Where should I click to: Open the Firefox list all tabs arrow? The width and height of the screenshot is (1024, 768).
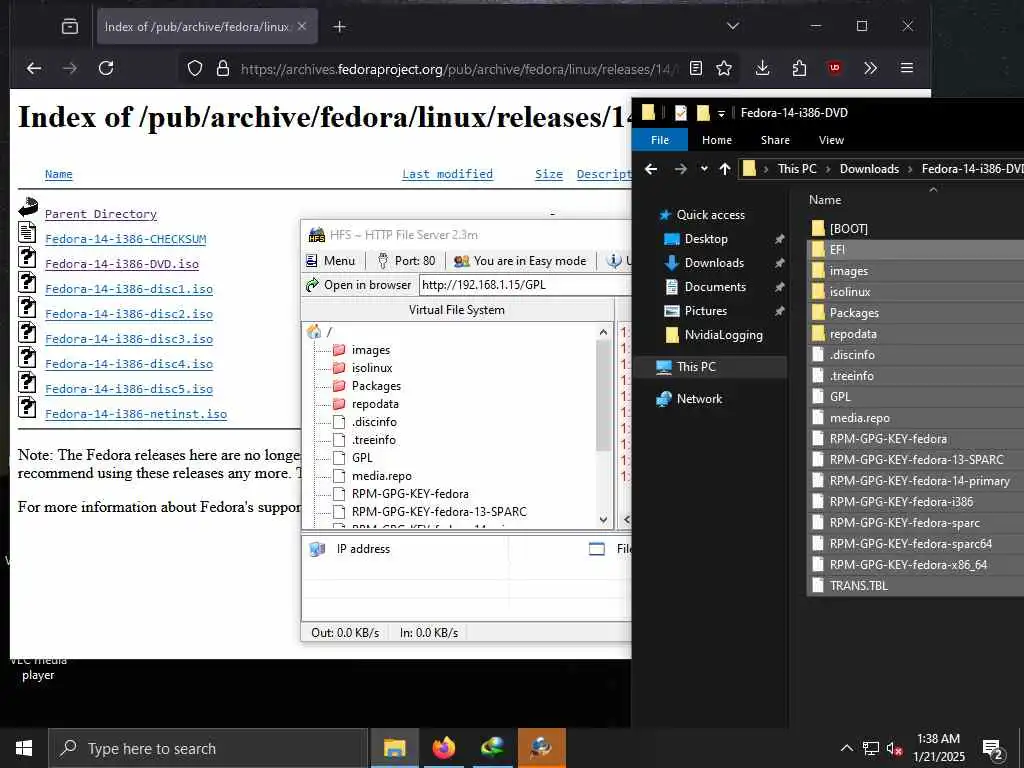(x=733, y=26)
